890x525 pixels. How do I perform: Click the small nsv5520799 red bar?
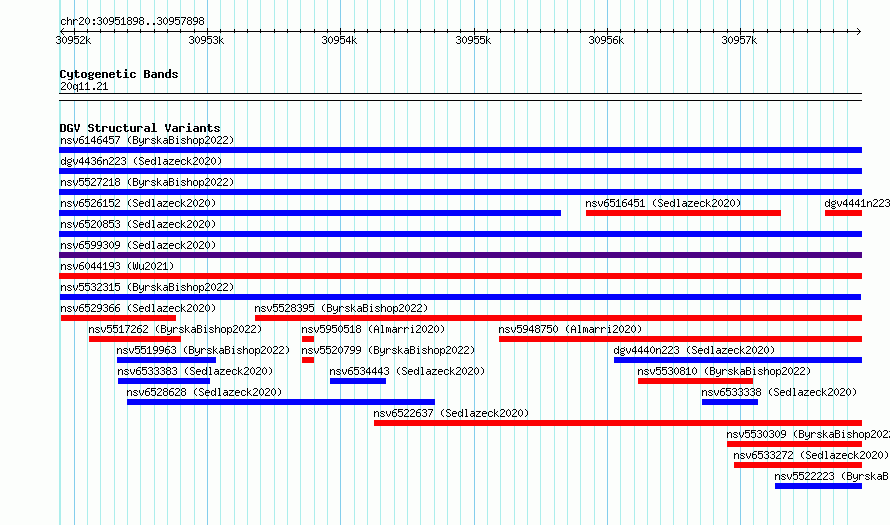click(308, 360)
